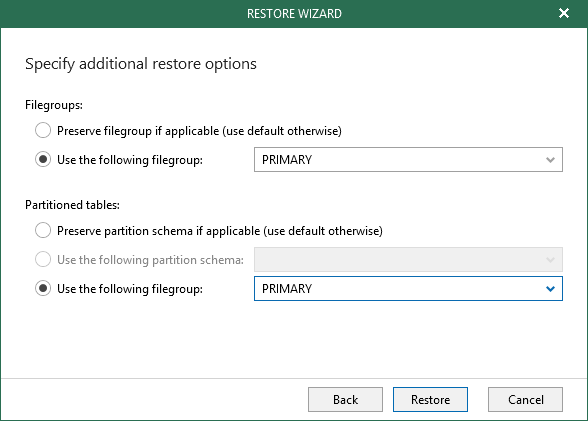Select Partitioned tables 'Use the following filegroup' radio
The height and width of the screenshot is (421, 588).
tap(43, 288)
